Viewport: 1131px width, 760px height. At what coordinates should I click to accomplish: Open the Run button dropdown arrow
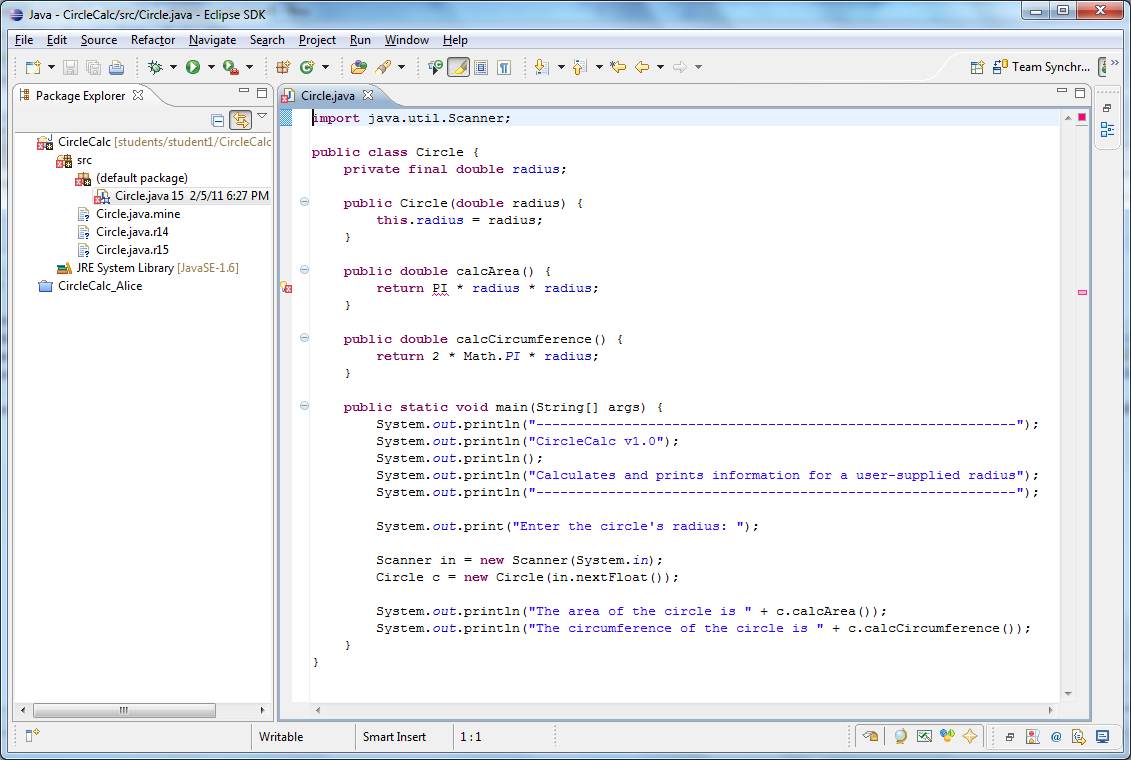point(211,67)
